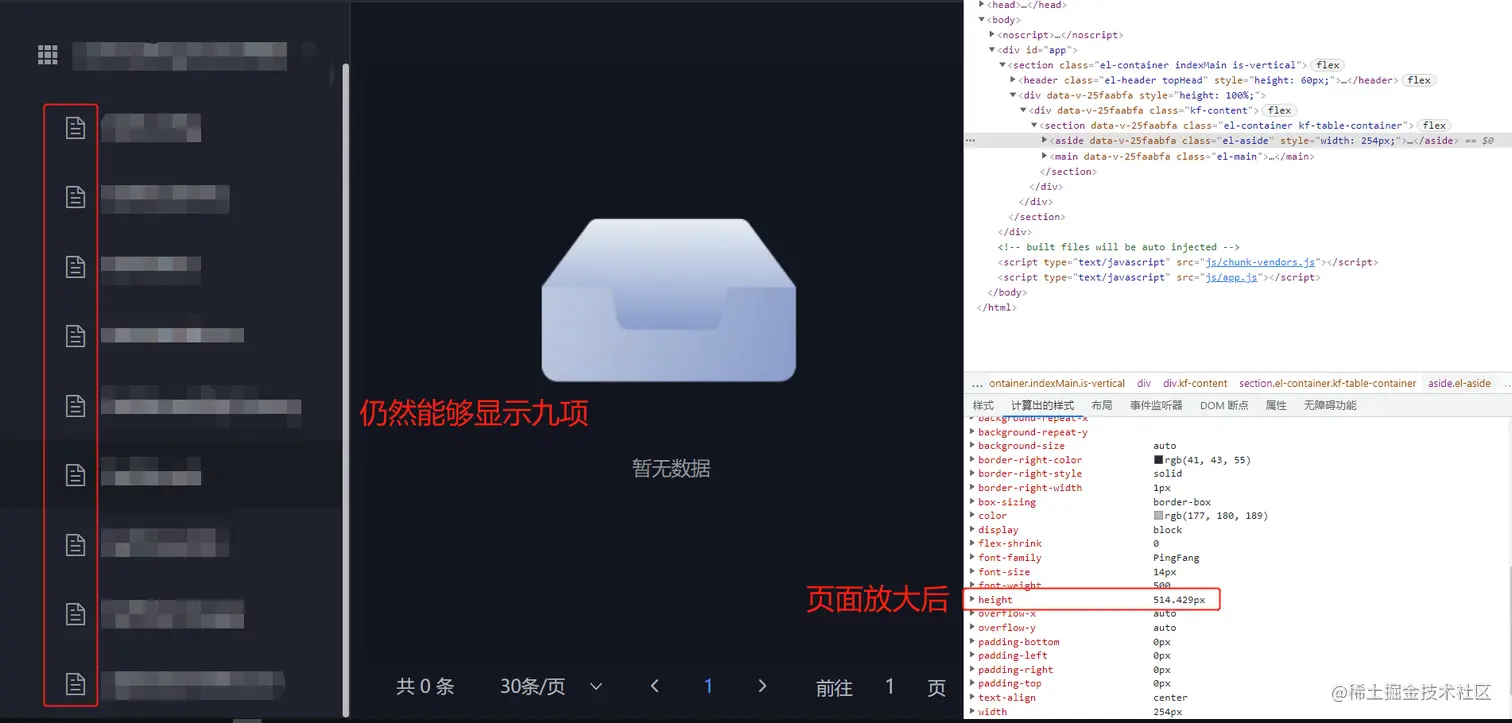Viewport: 1512px width, 723px height.
Task: Open the 无障碍功能 tab
Action: point(1330,406)
